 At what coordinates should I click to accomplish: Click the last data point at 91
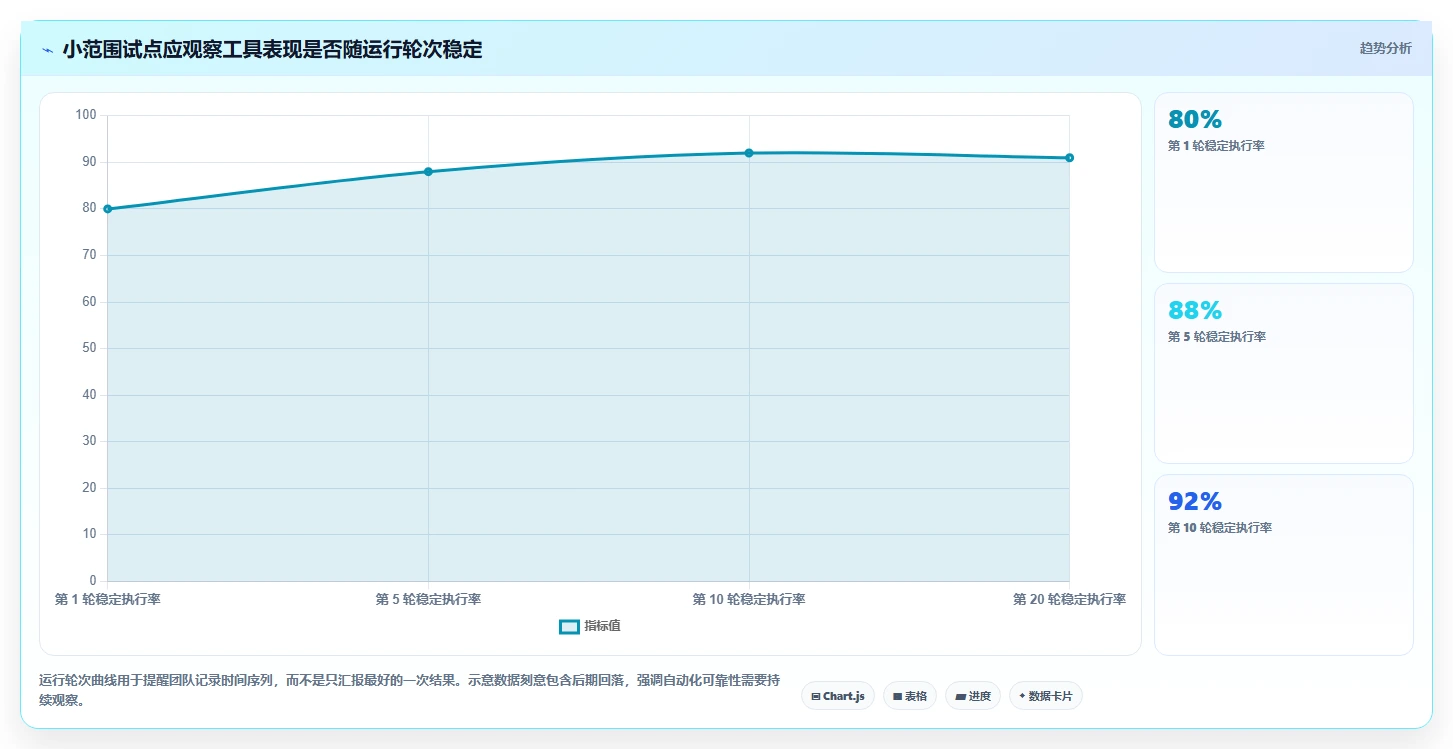click(1069, 158)
